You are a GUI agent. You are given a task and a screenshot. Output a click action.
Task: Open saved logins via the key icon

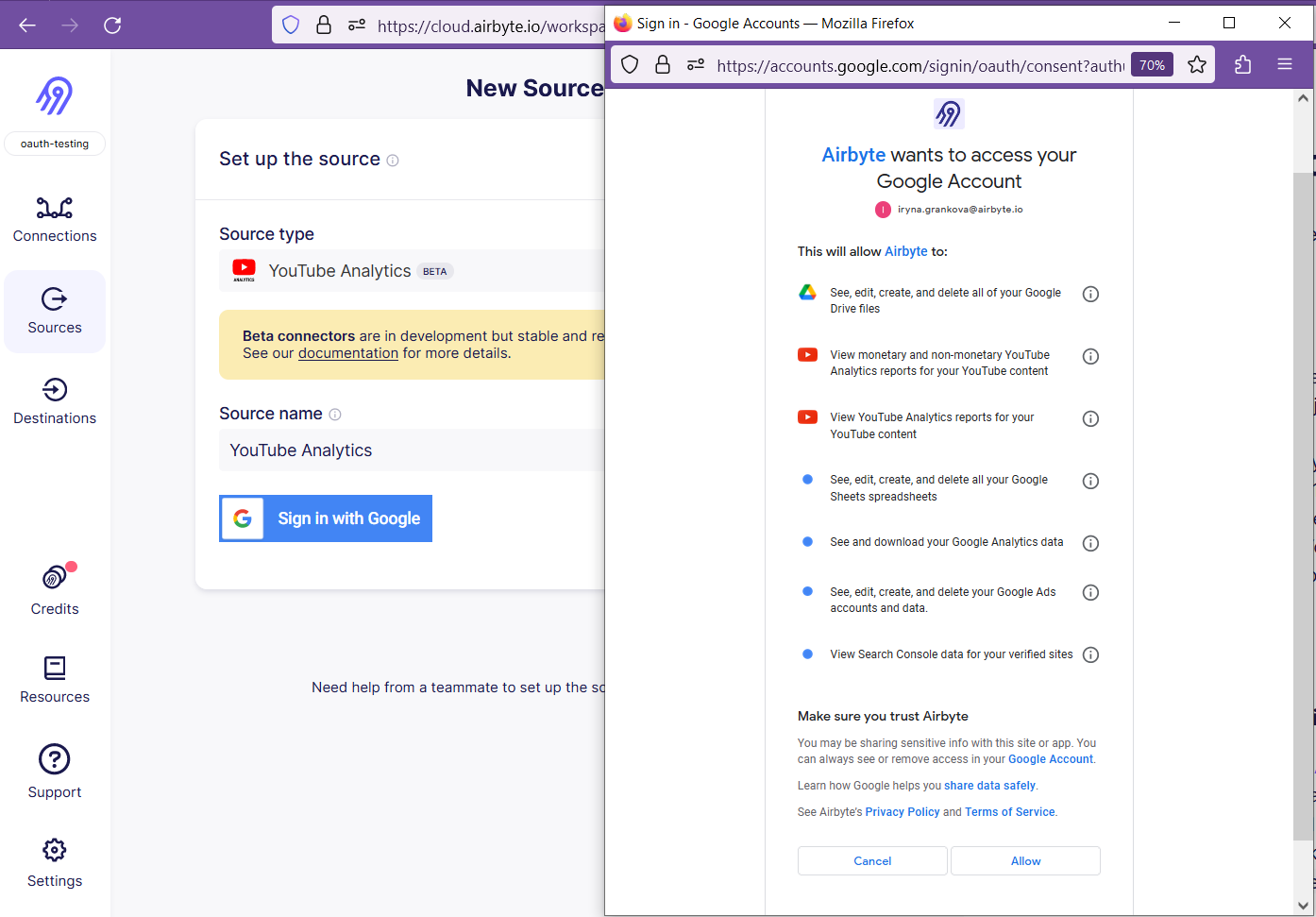[695, 64]
